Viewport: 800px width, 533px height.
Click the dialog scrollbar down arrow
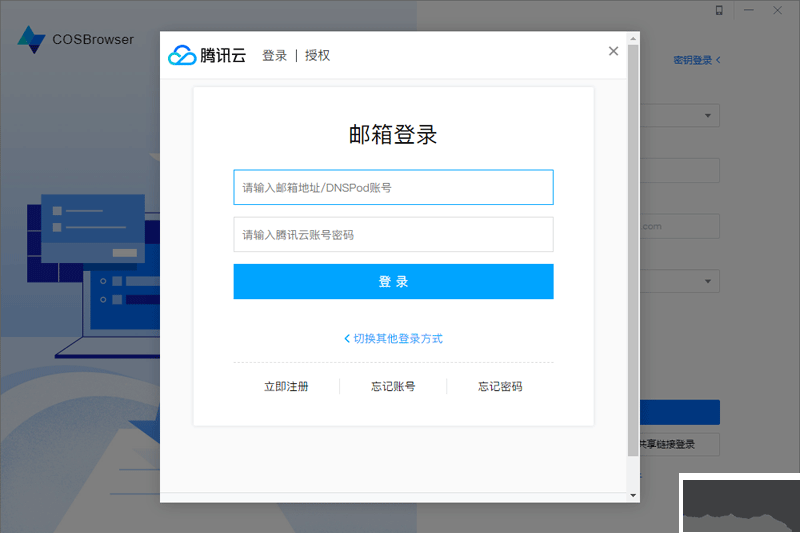(633, 495)
